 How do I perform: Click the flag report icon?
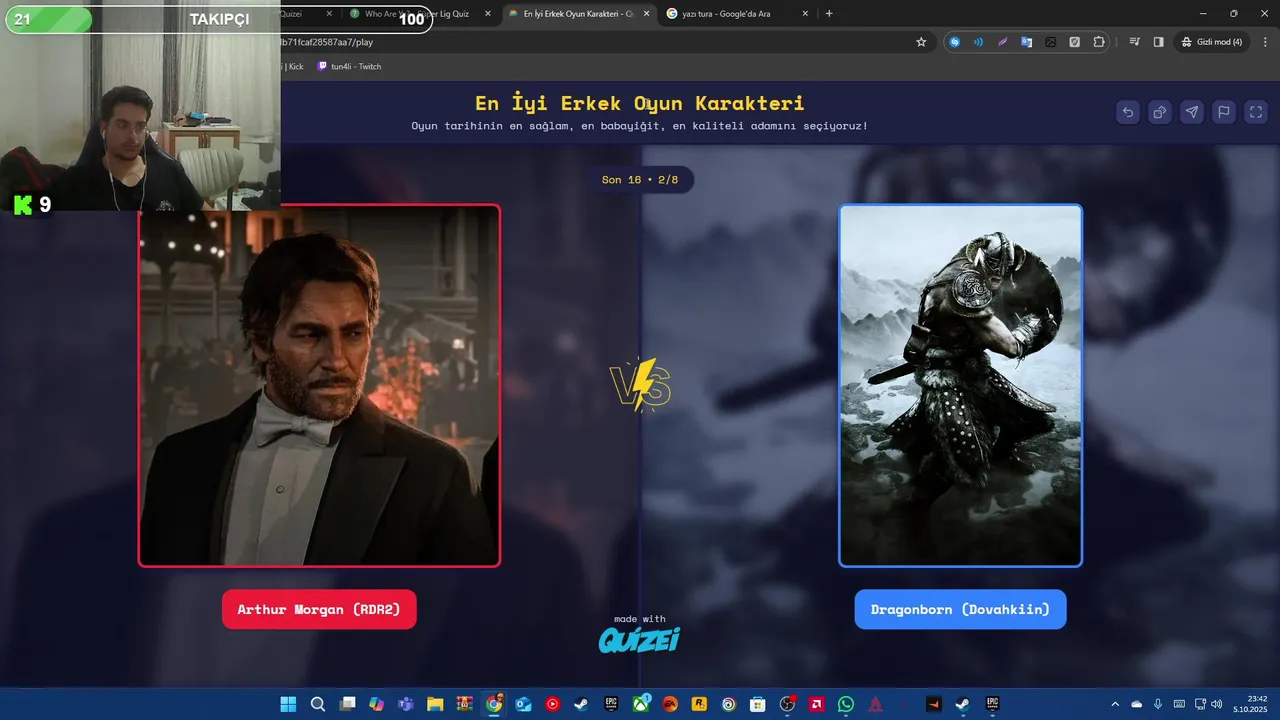1224,112
